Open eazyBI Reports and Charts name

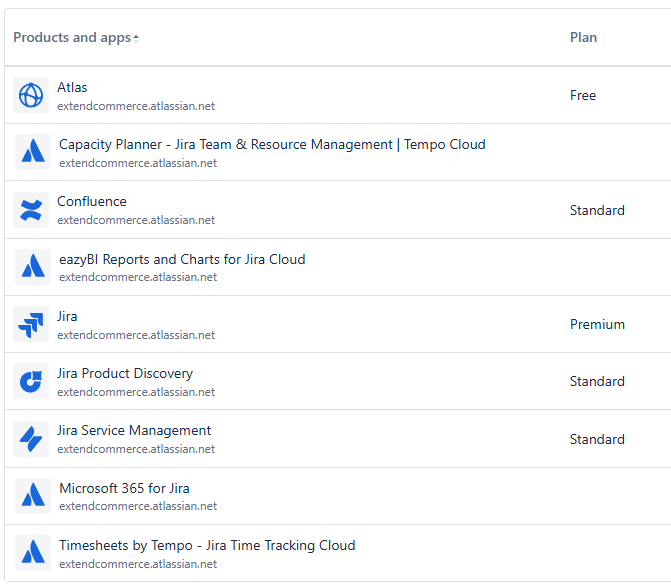click(182, 260)
